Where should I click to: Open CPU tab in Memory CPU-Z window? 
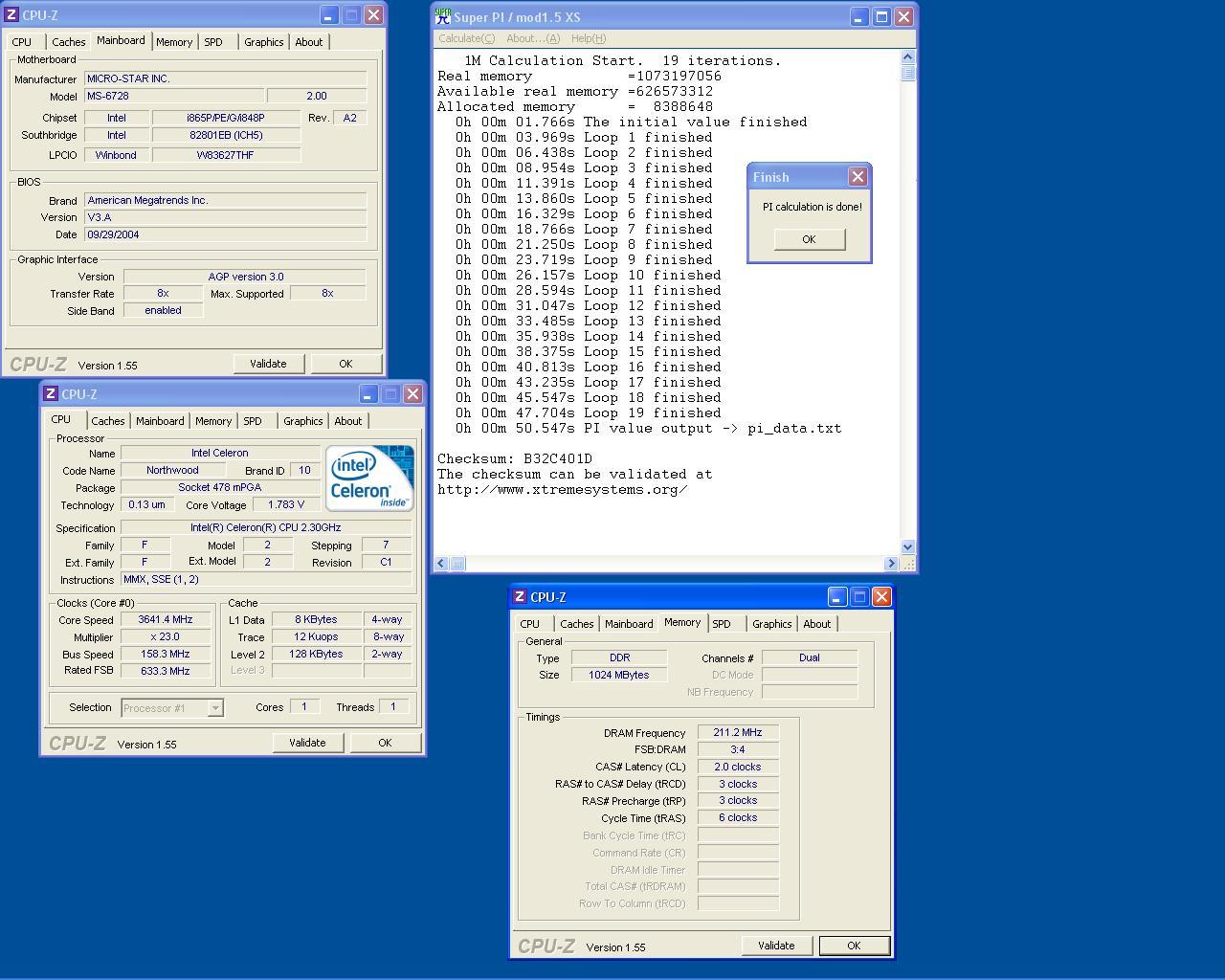[x=530, y=624]
